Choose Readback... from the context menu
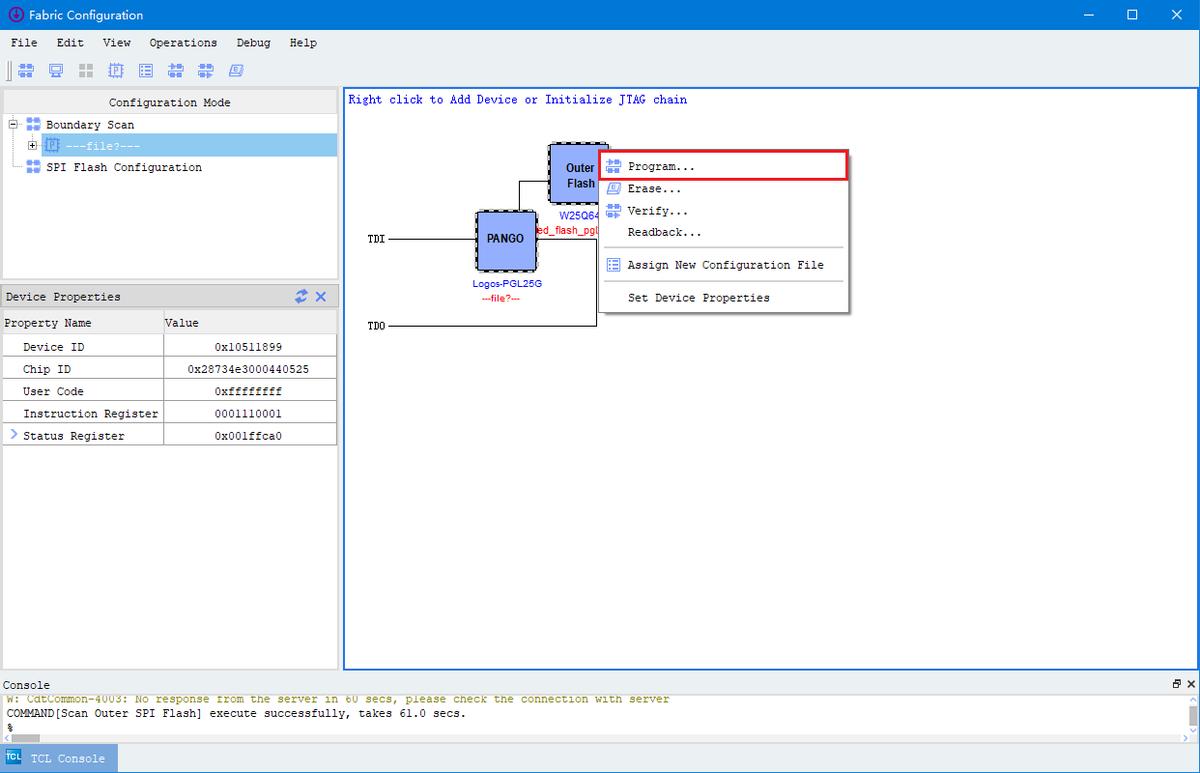 (x=723, y=232)
